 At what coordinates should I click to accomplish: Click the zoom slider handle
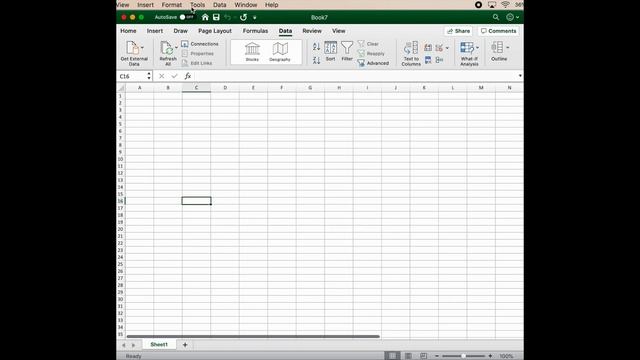coord(463,356)
